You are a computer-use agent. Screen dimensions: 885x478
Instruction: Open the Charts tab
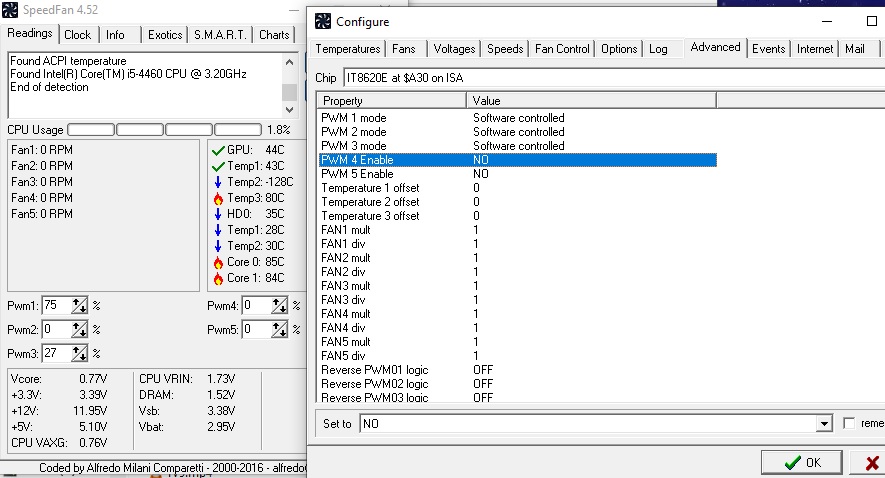274,34
